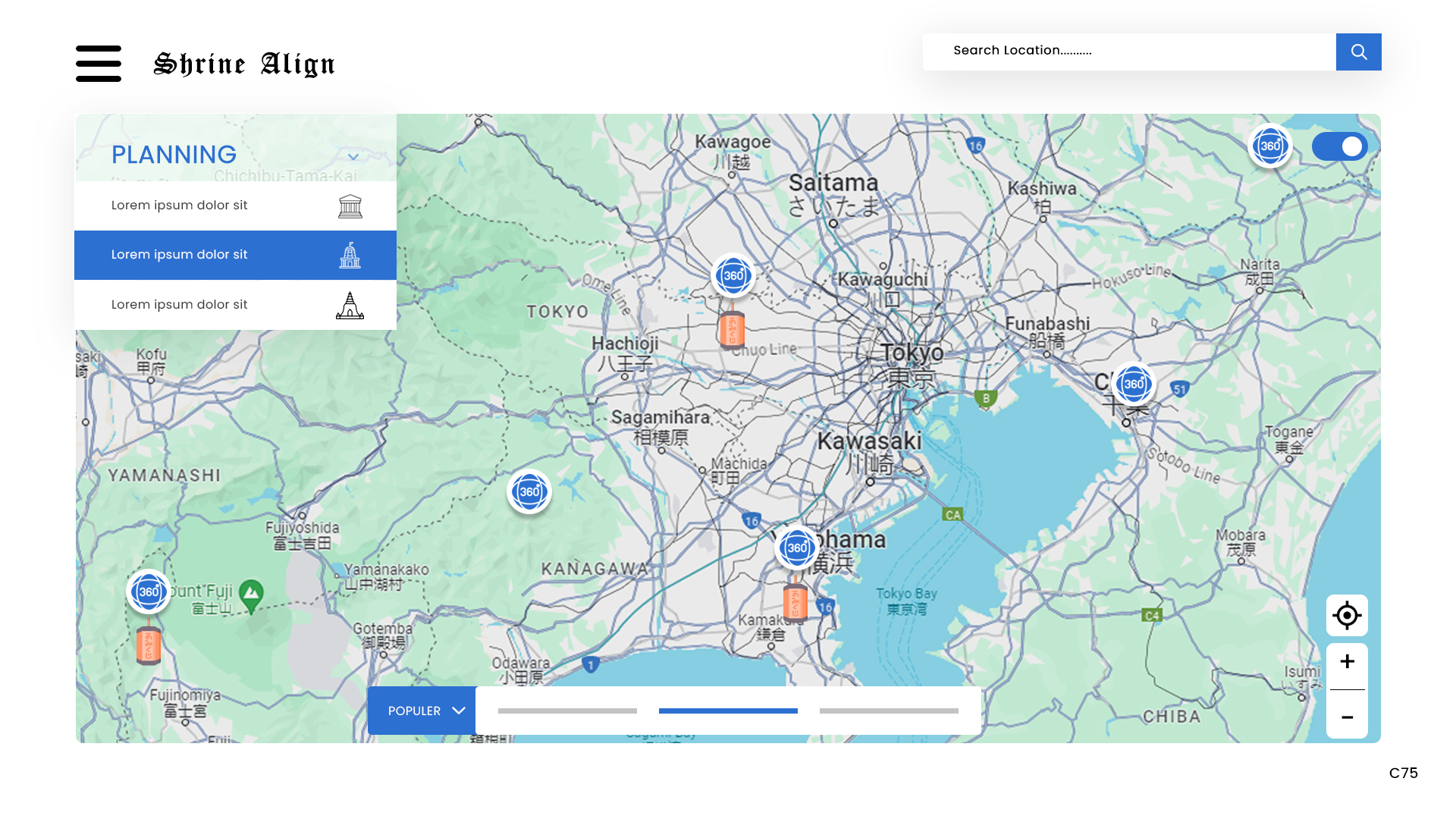
Task: Click the orange lantern pin below Yokohama
Action: [795, 604]
